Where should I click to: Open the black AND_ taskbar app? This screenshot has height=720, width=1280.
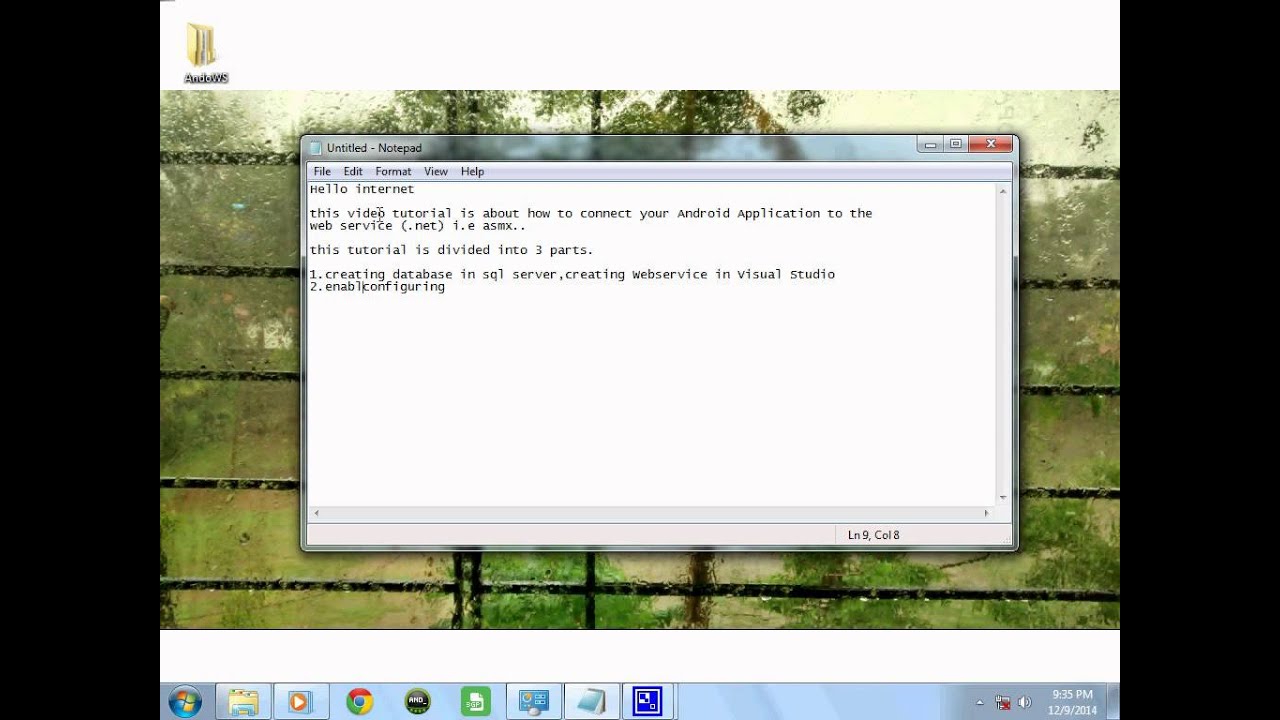click(417, 702)
